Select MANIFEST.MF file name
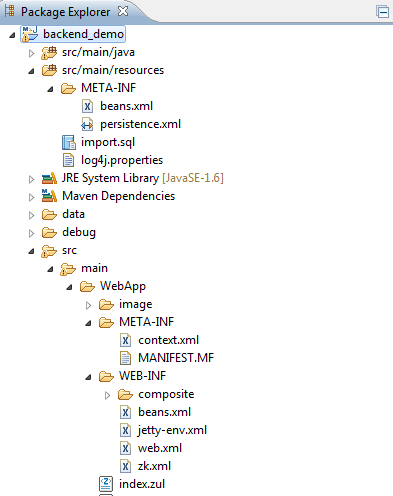393x496 pixels. (x=176, y=358)
